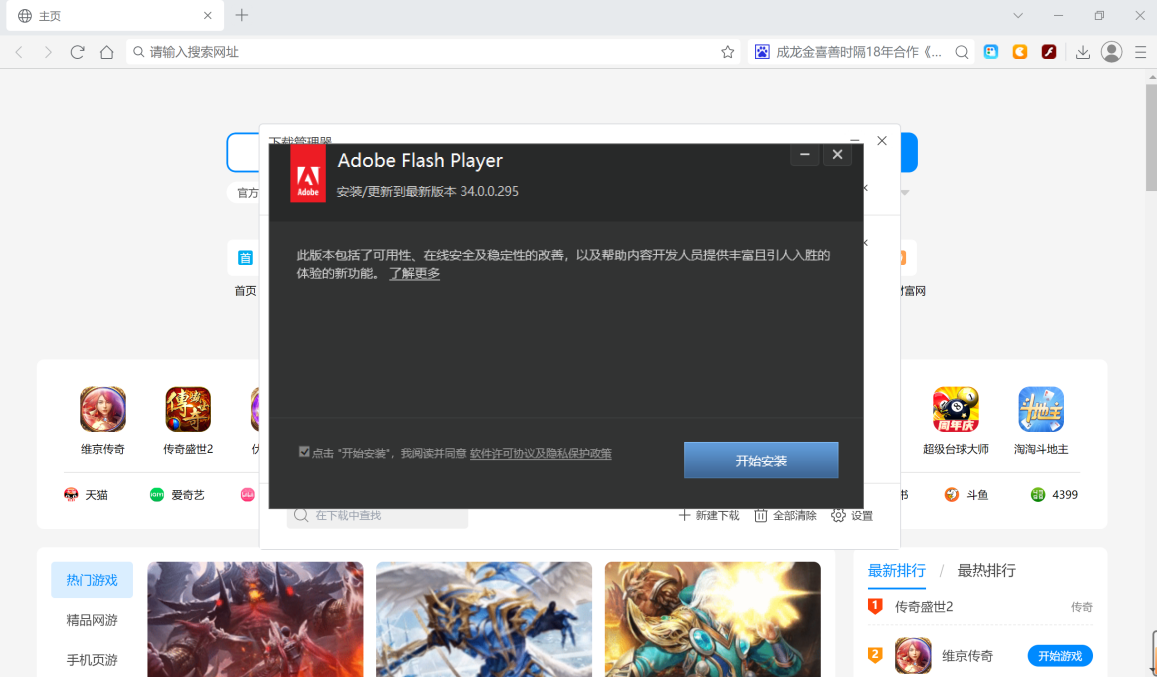Select the 热门游戏 category tab
This screenshot has height=677, width=1157.
click(x=91, y=580)
